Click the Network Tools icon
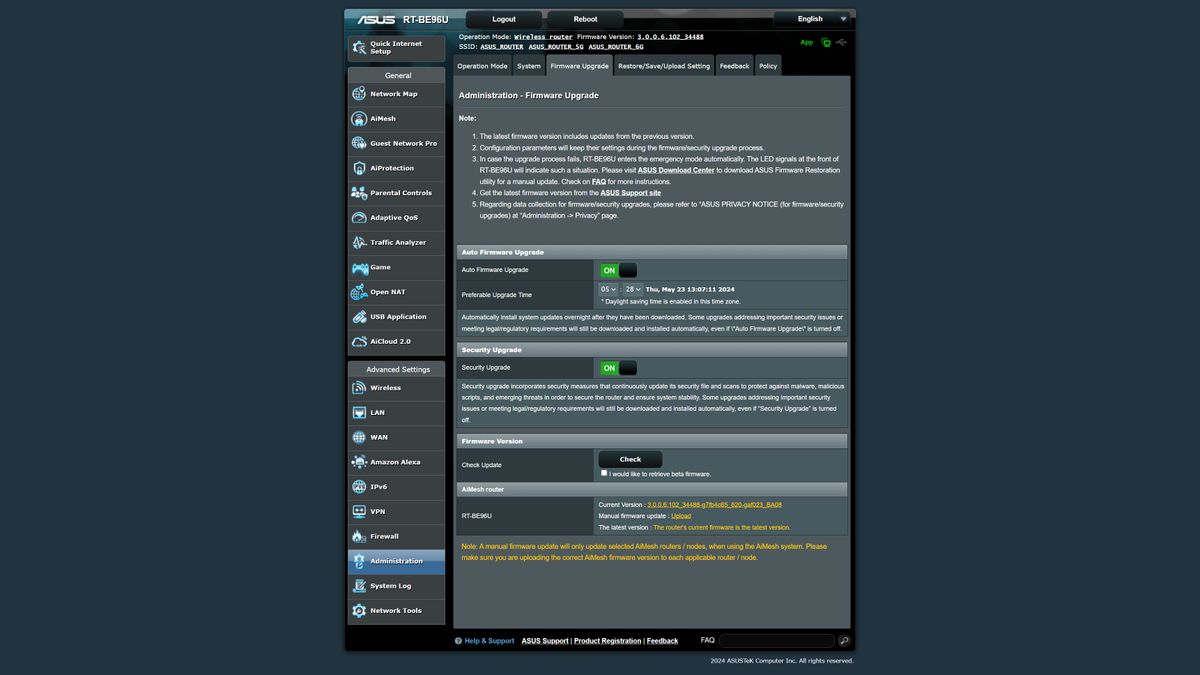The width and height of the screenshot is (1200, 675). point(359,610)
